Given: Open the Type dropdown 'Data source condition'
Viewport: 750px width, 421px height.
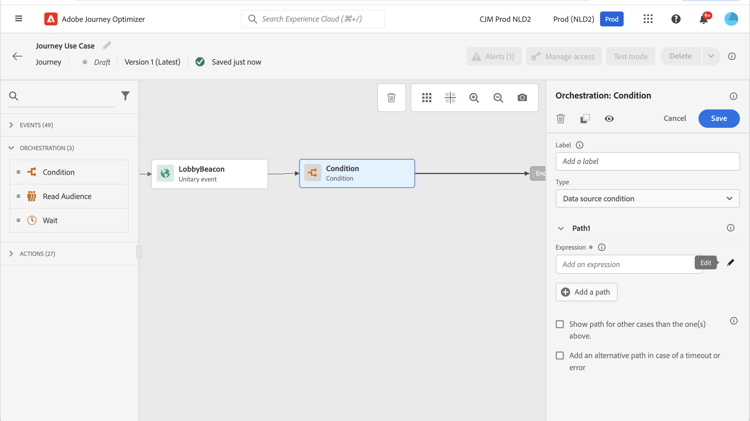Looking at the screenshot, I should [647, 199].
